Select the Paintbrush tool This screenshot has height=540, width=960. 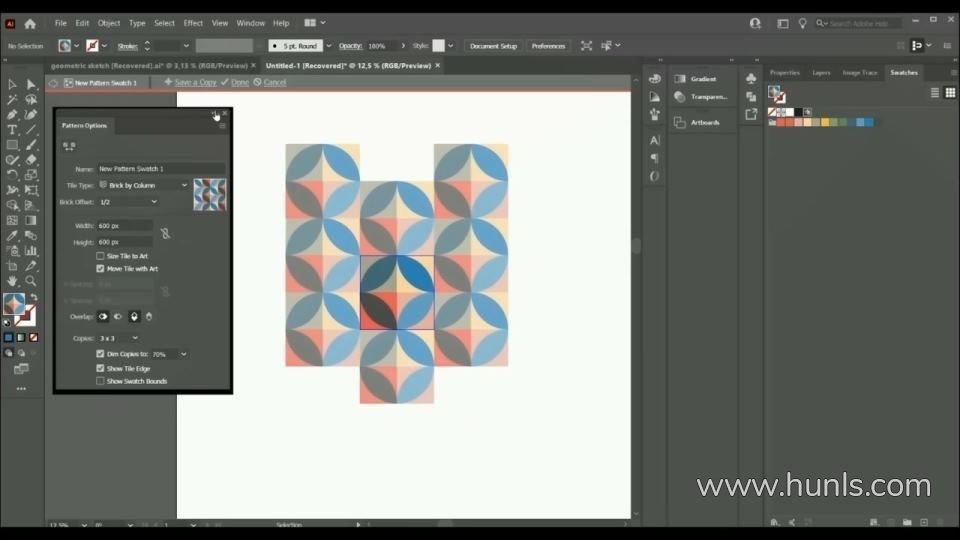tap(31, 145)
